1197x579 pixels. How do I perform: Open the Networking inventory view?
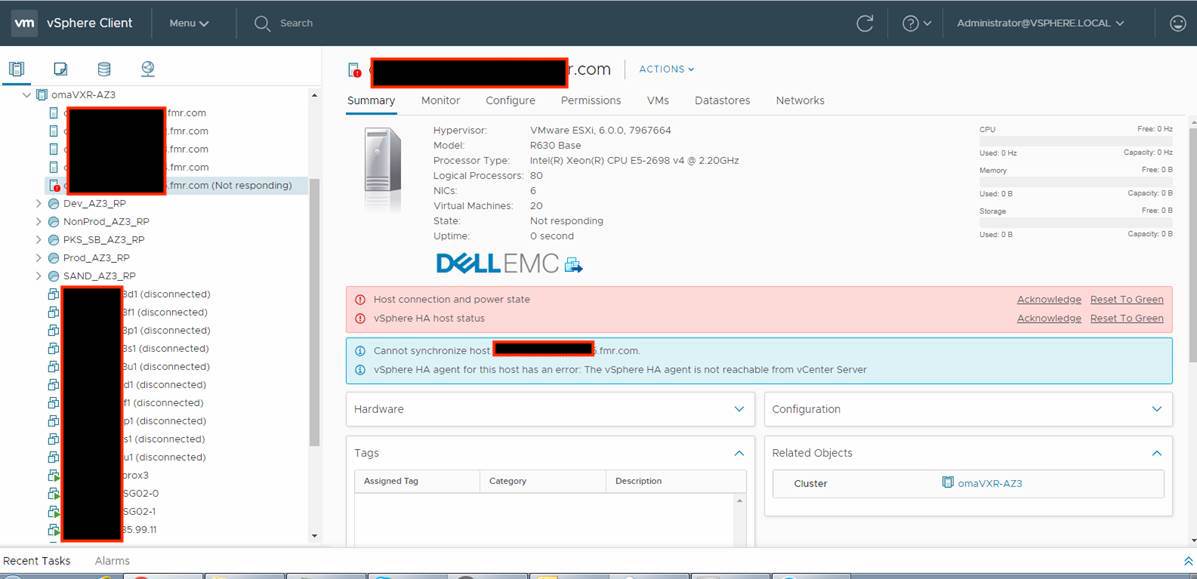click(147, 68)
